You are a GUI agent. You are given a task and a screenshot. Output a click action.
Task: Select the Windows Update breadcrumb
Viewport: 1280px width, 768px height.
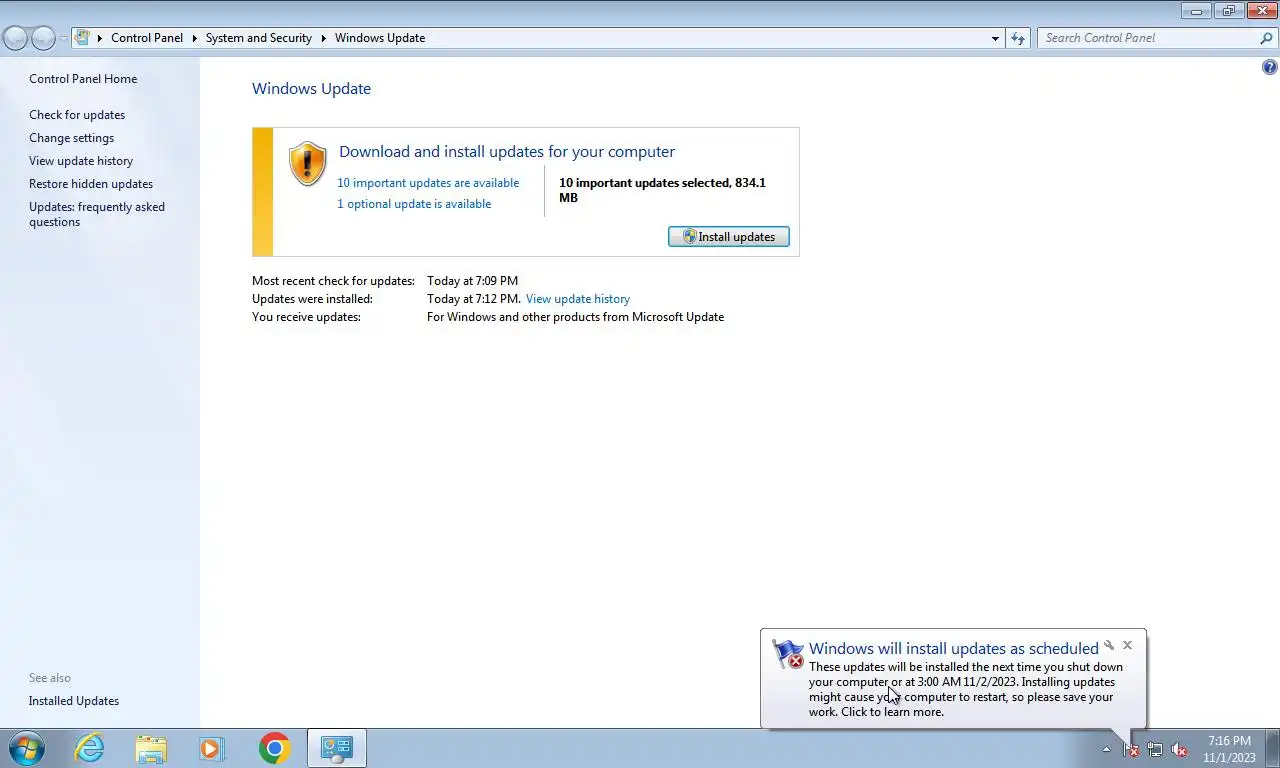click(x=380, y=38)
